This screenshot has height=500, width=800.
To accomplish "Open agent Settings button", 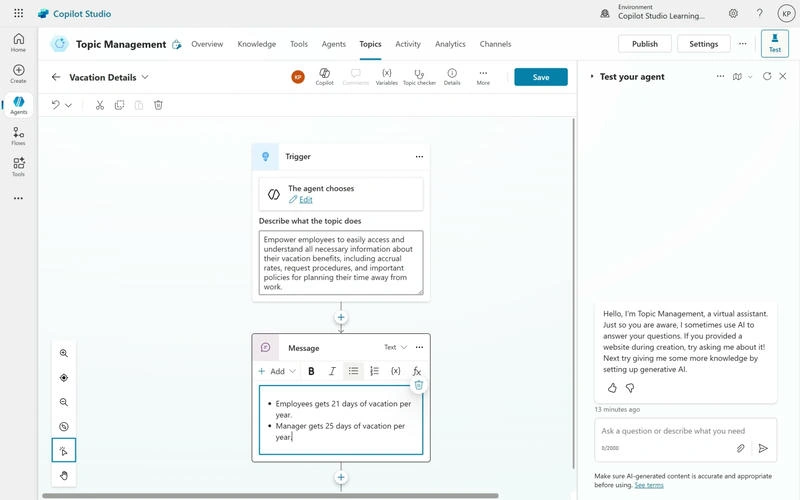I will (x=704, y=44).
